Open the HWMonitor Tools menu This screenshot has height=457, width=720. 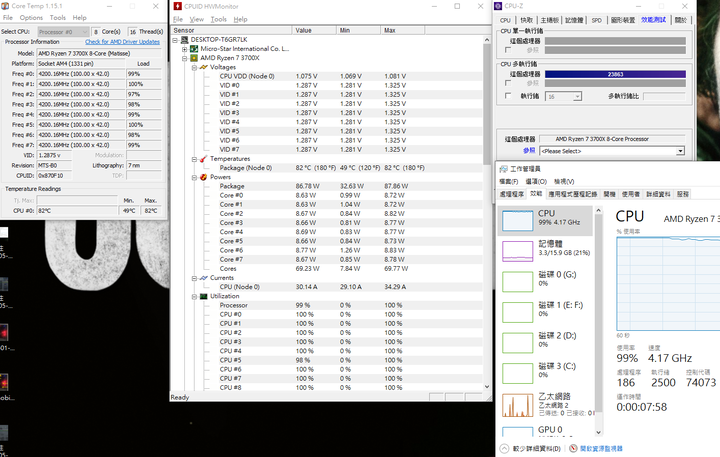219,19
